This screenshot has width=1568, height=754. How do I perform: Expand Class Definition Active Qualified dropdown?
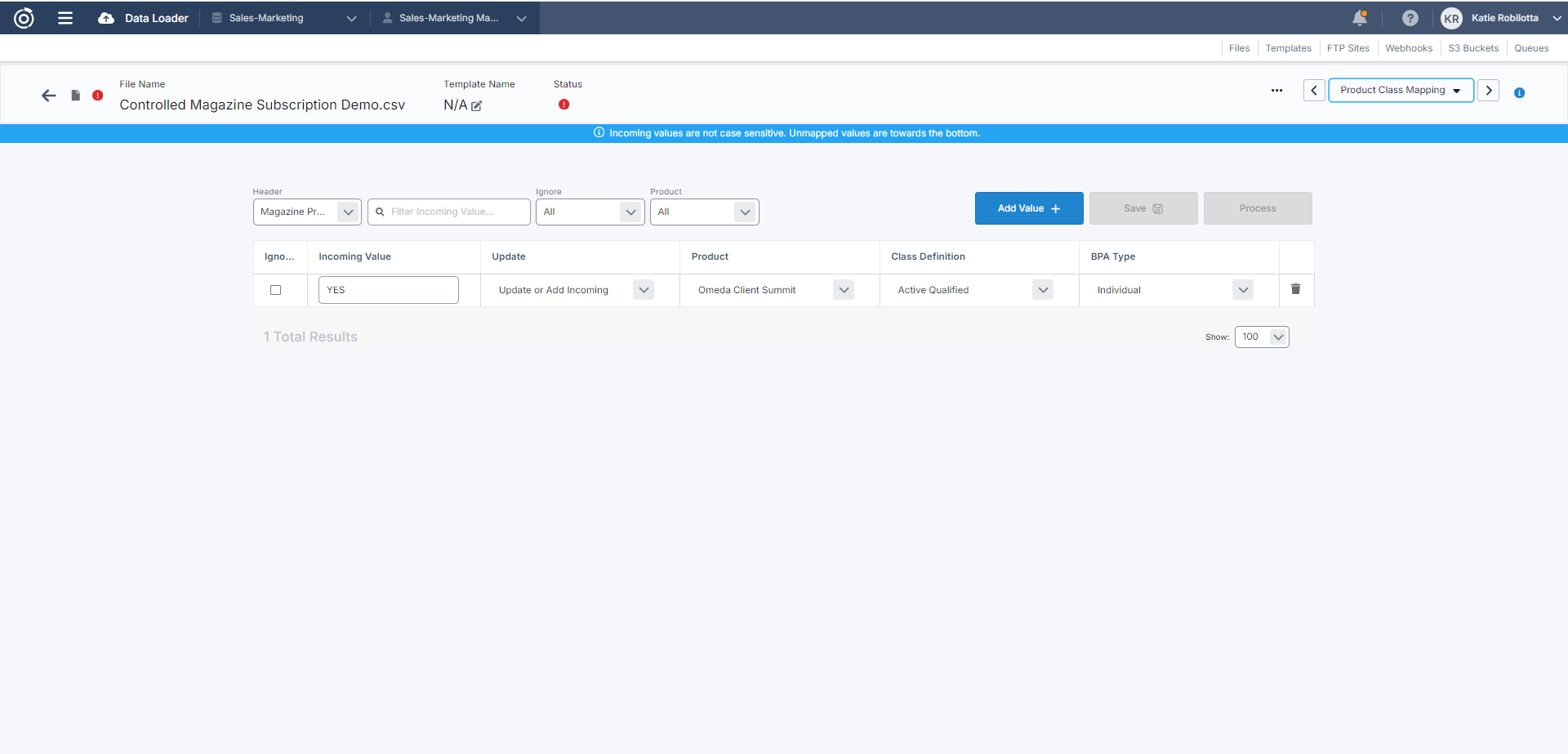click(1043, 290)
